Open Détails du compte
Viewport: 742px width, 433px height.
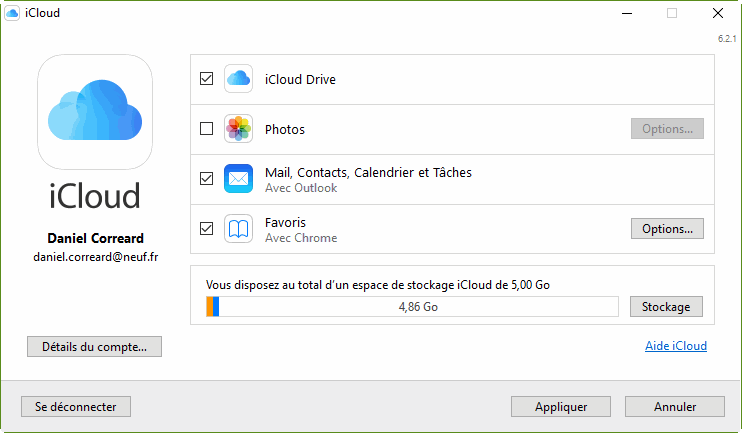coord(94,347)
